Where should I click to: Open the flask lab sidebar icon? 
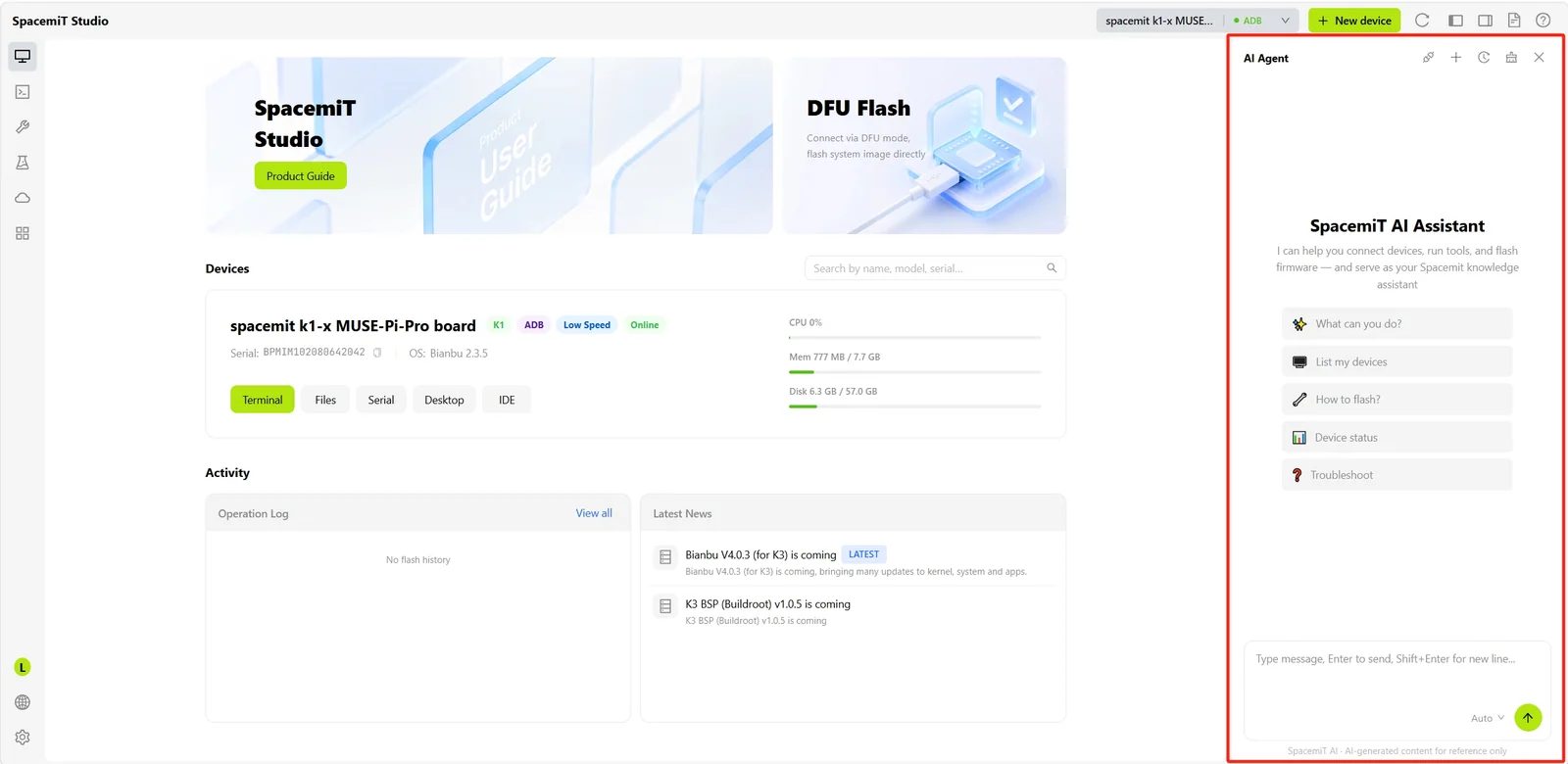click(23, 163)
